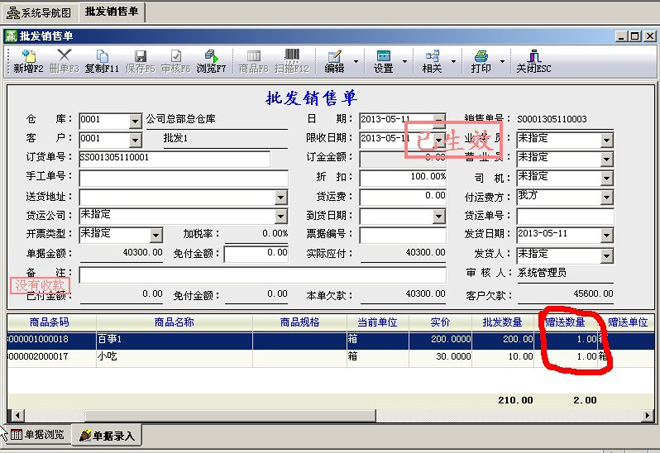Expand the 仓库 warehouse dropdown
660x453 pixels.
coord(136,120)
